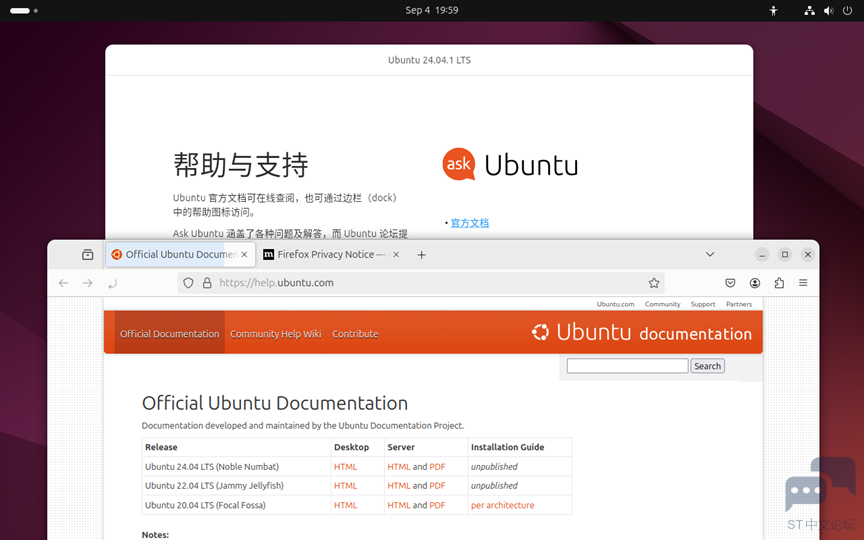The height and width of the screenshot is (540, 864).
Task: Open Server HTML for Ubuntu 24.04 LTS
Action: click(399, 467)
